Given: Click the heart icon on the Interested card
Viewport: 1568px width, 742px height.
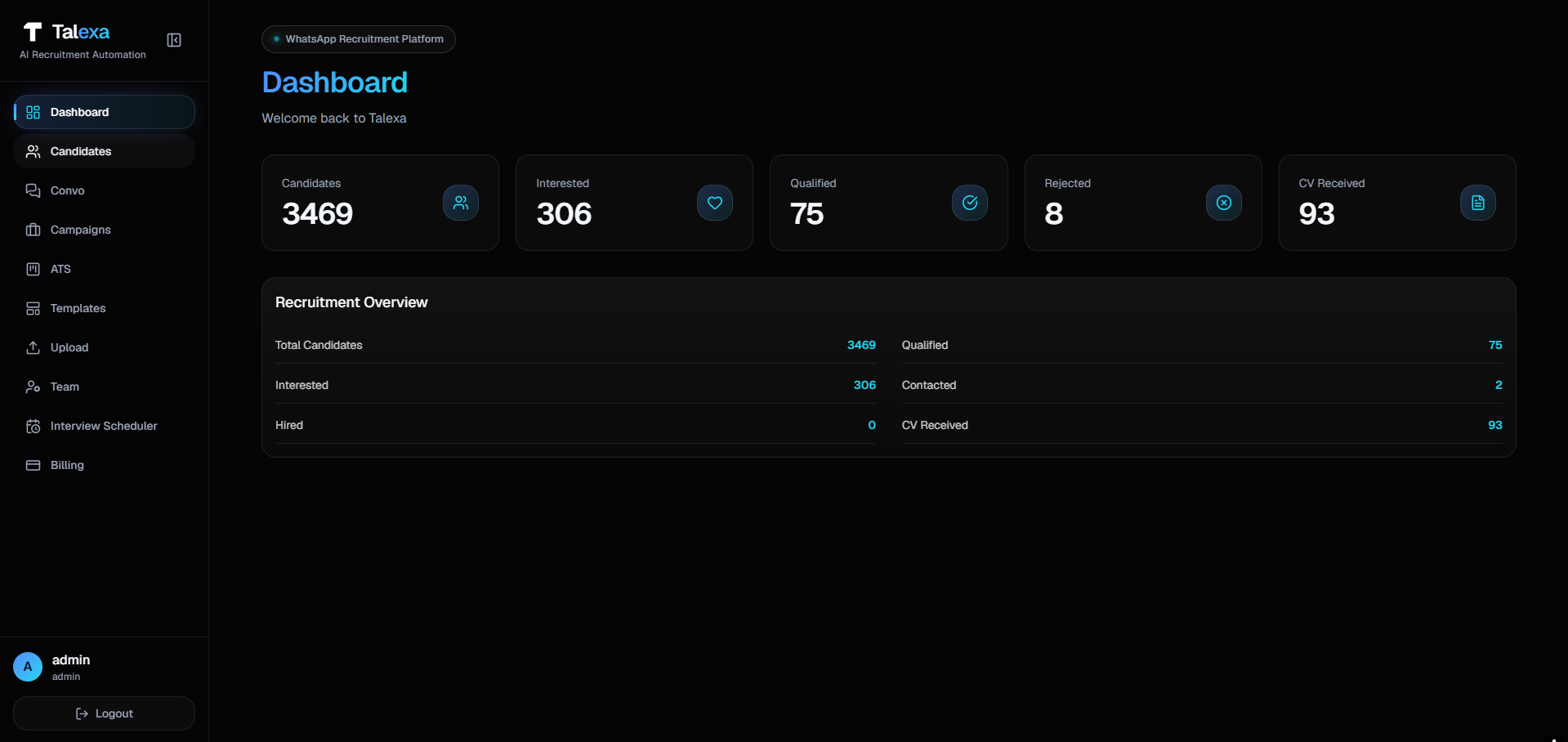Looking at the screenshot, I should pyautogui.click(x=715, y=203).
